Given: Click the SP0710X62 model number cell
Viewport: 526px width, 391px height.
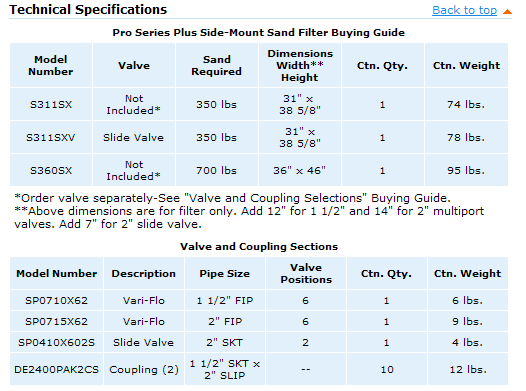Looking at the screenshot, I should click(56, 300).
